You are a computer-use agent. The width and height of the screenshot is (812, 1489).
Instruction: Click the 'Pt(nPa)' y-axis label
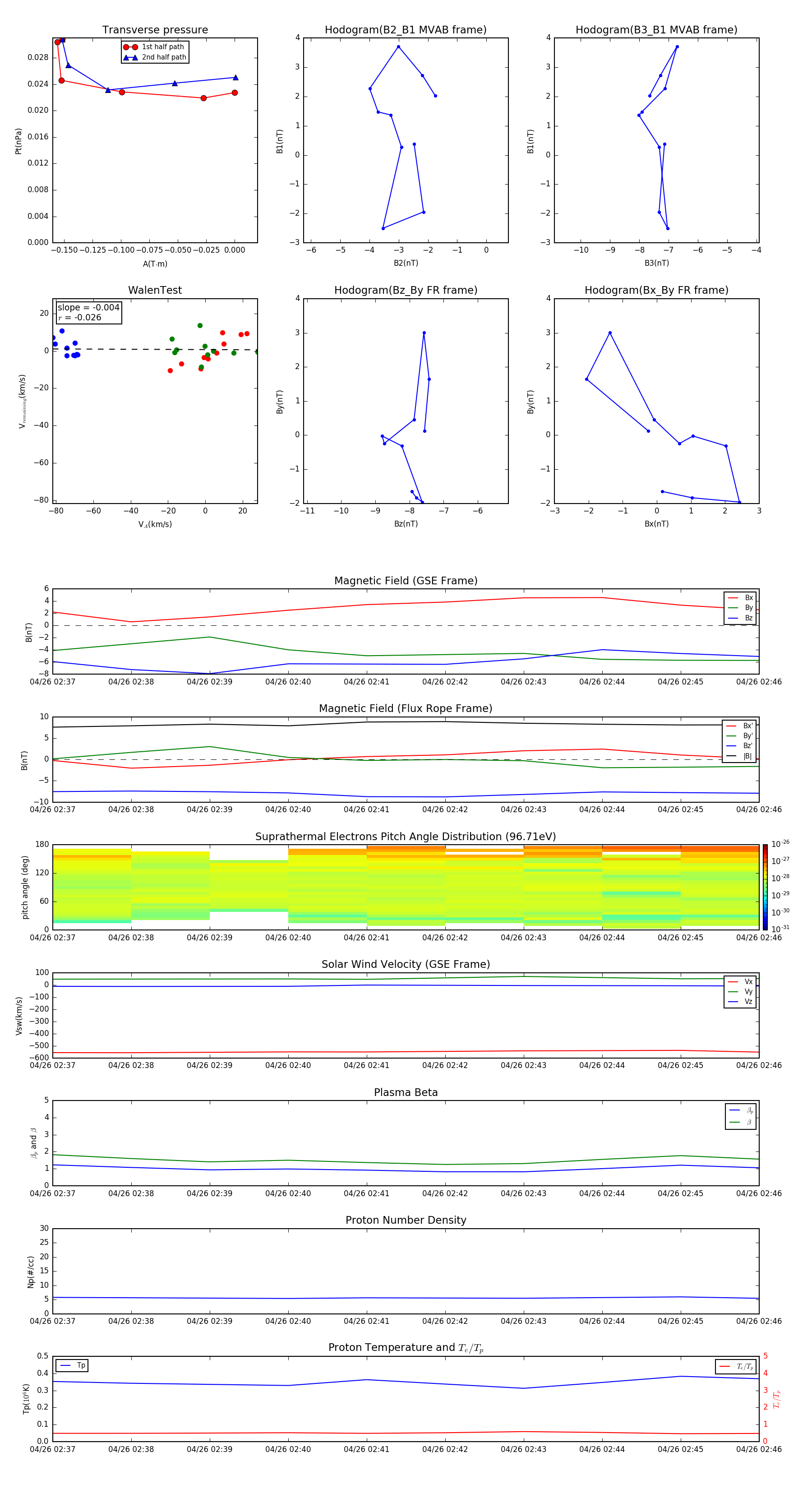[18, 141]
